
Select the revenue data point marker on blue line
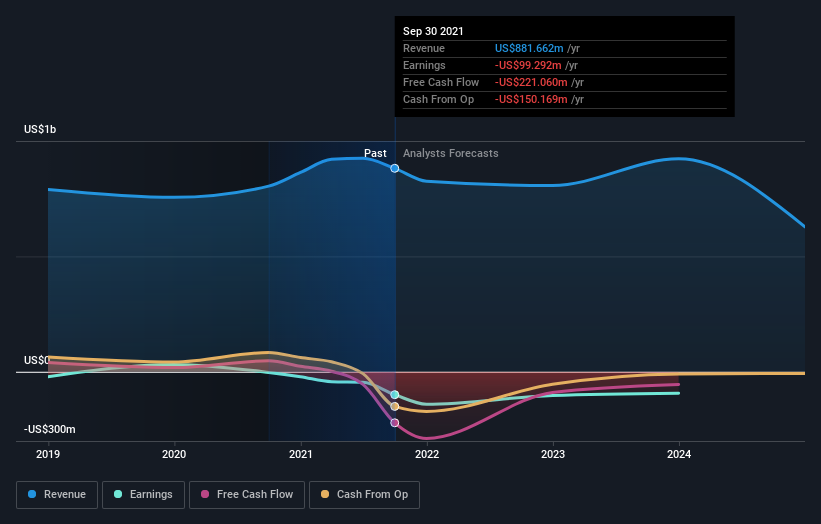pyautogui.click(x=395, y=168)
